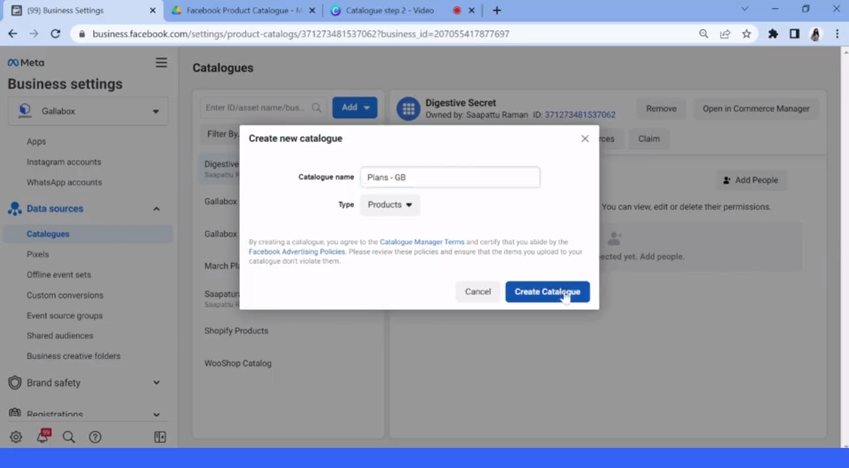Open Instagram accounts in the sidebar
This screenshot has height=468, width=849.
pyautogui.click(x=64, y=162)
